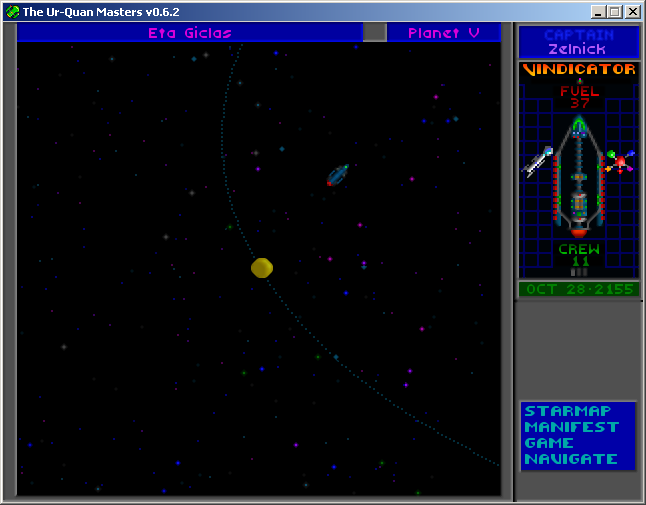Open the STARMAP menu option
Image resolution: width=646 pixels, height=505 pixels.
click(x=568, y=411)
